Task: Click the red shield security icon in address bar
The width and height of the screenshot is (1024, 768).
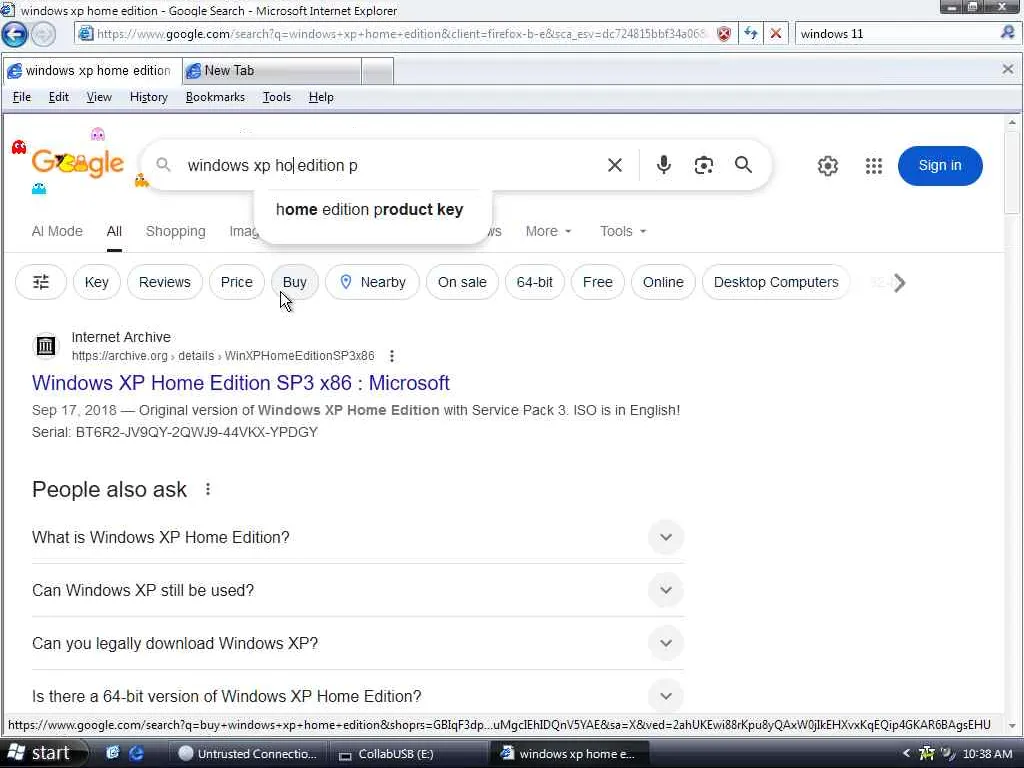Action: coord(724,34)
